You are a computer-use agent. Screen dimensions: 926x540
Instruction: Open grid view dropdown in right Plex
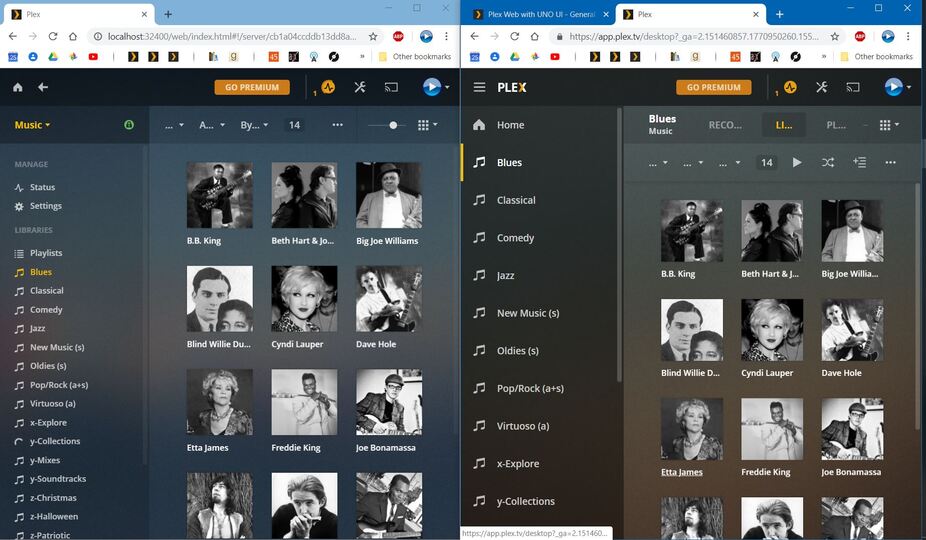[889, 125]
